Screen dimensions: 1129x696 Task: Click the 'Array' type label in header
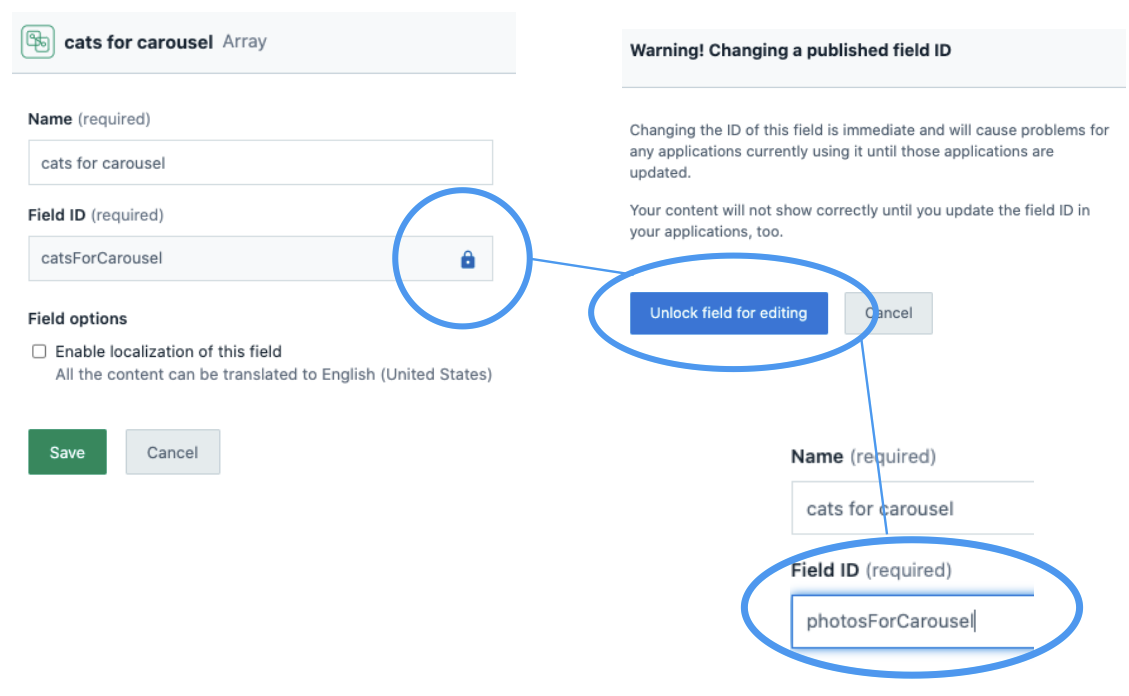pos(244,42)
